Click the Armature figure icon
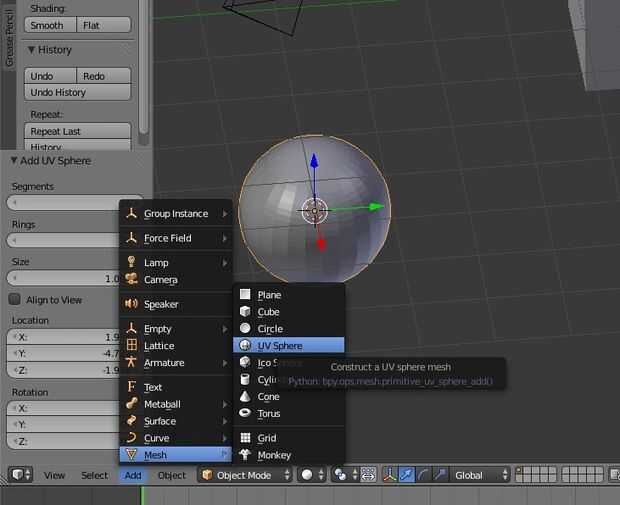The width and height of the screenshot is (620, 505). pyautogui.click(x=132, y=362)
